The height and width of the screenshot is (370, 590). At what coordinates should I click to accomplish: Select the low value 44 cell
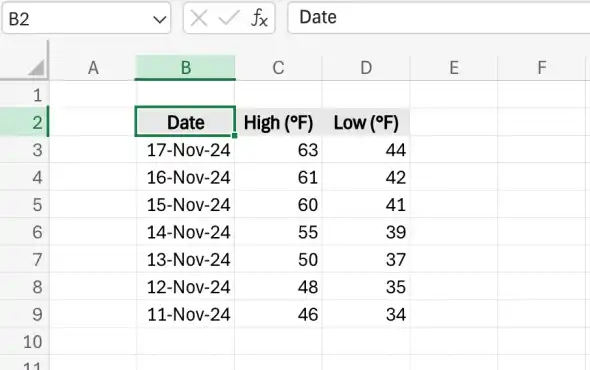pos(366,150)
